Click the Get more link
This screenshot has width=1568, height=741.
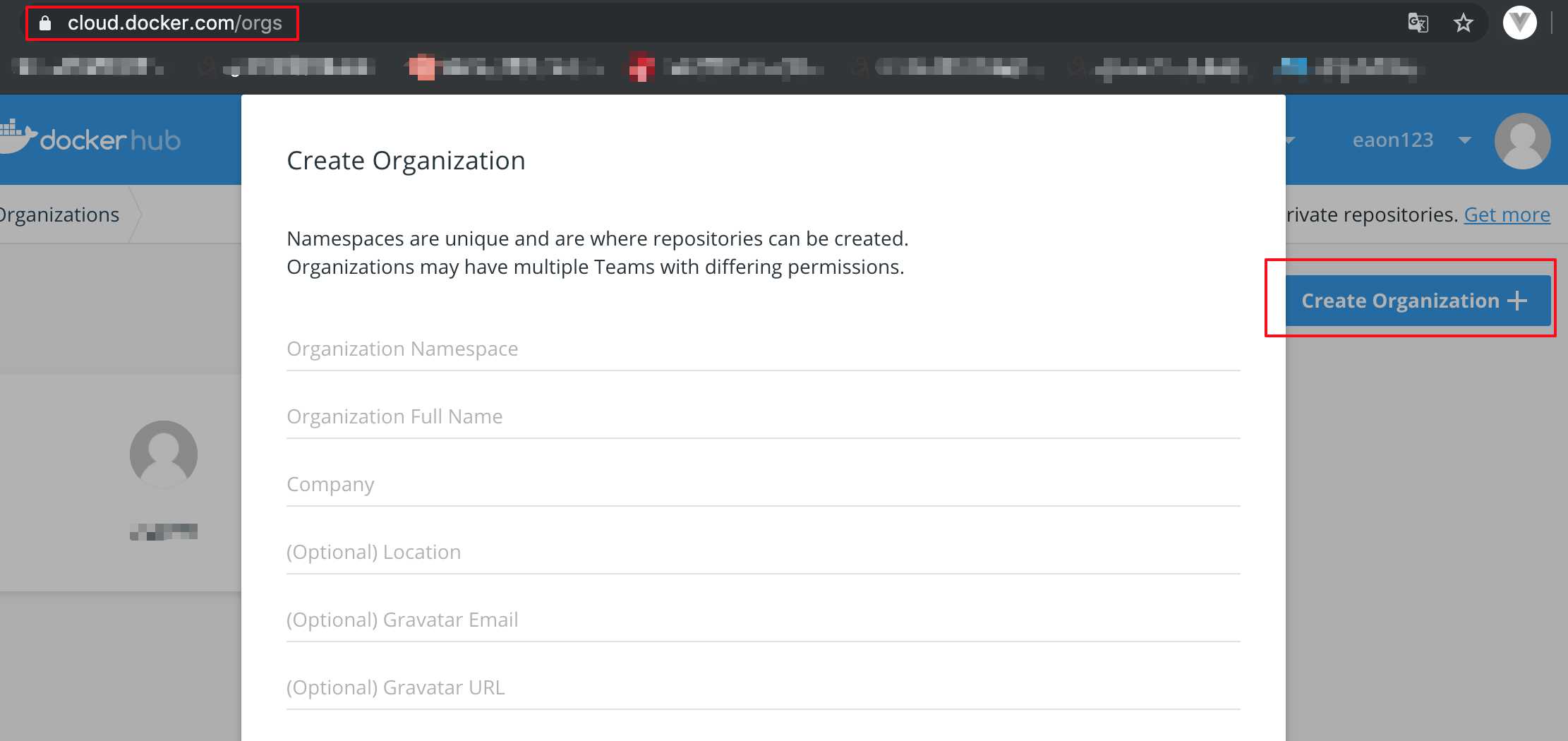click(x=1507, y=215)
